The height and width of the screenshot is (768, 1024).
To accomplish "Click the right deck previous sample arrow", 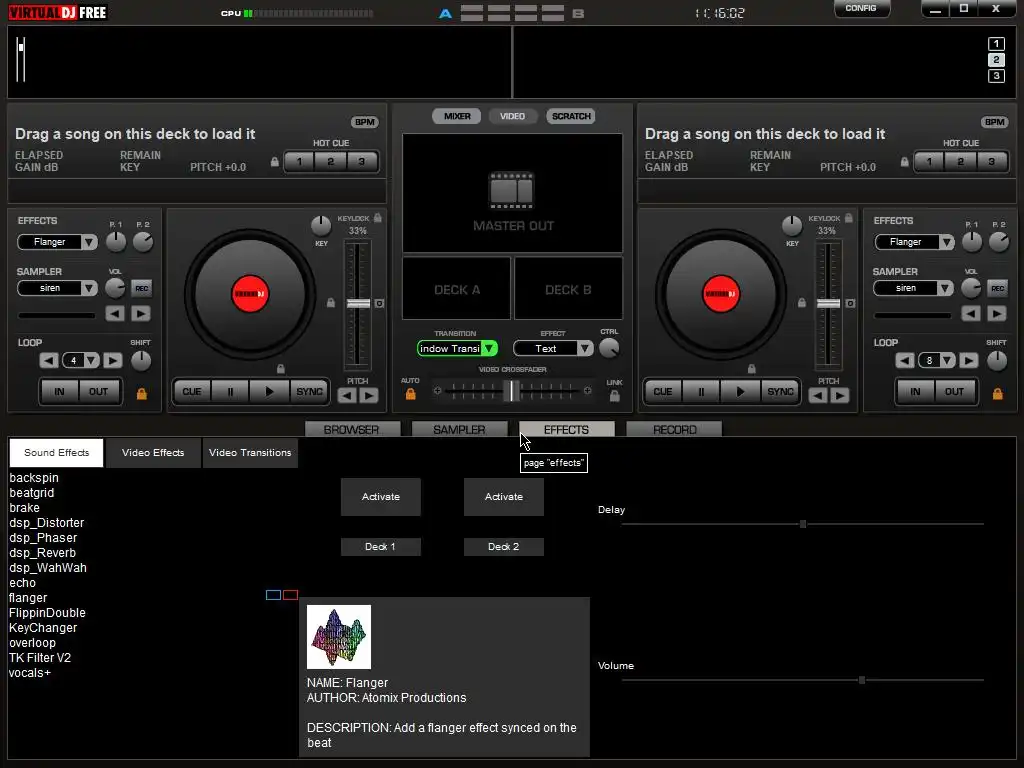I will [x=971, y=314].
